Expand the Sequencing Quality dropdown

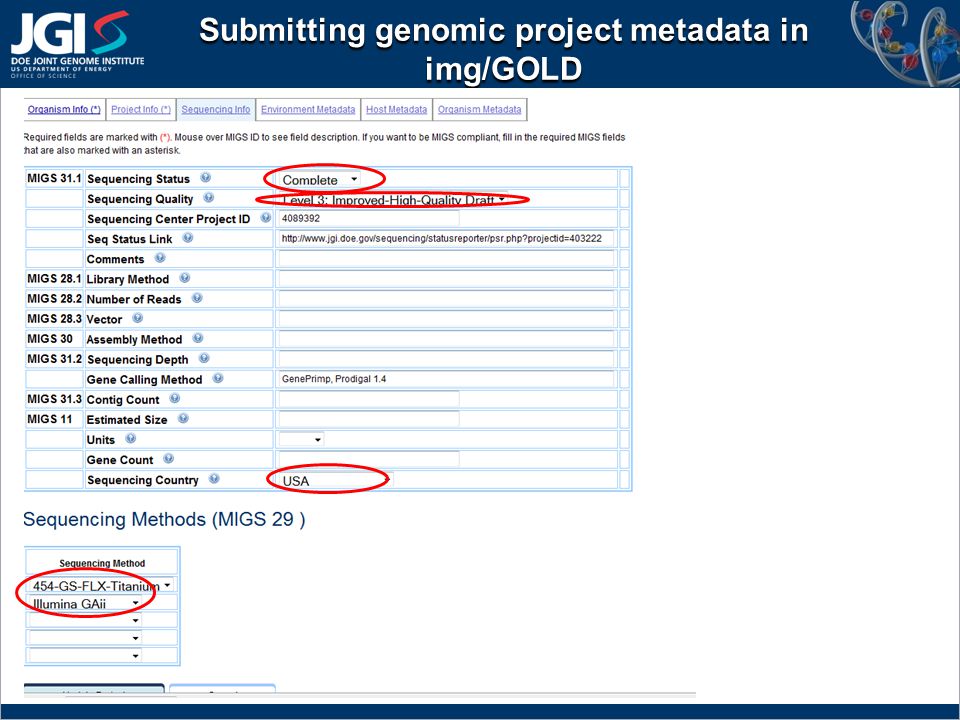[393, 200]
